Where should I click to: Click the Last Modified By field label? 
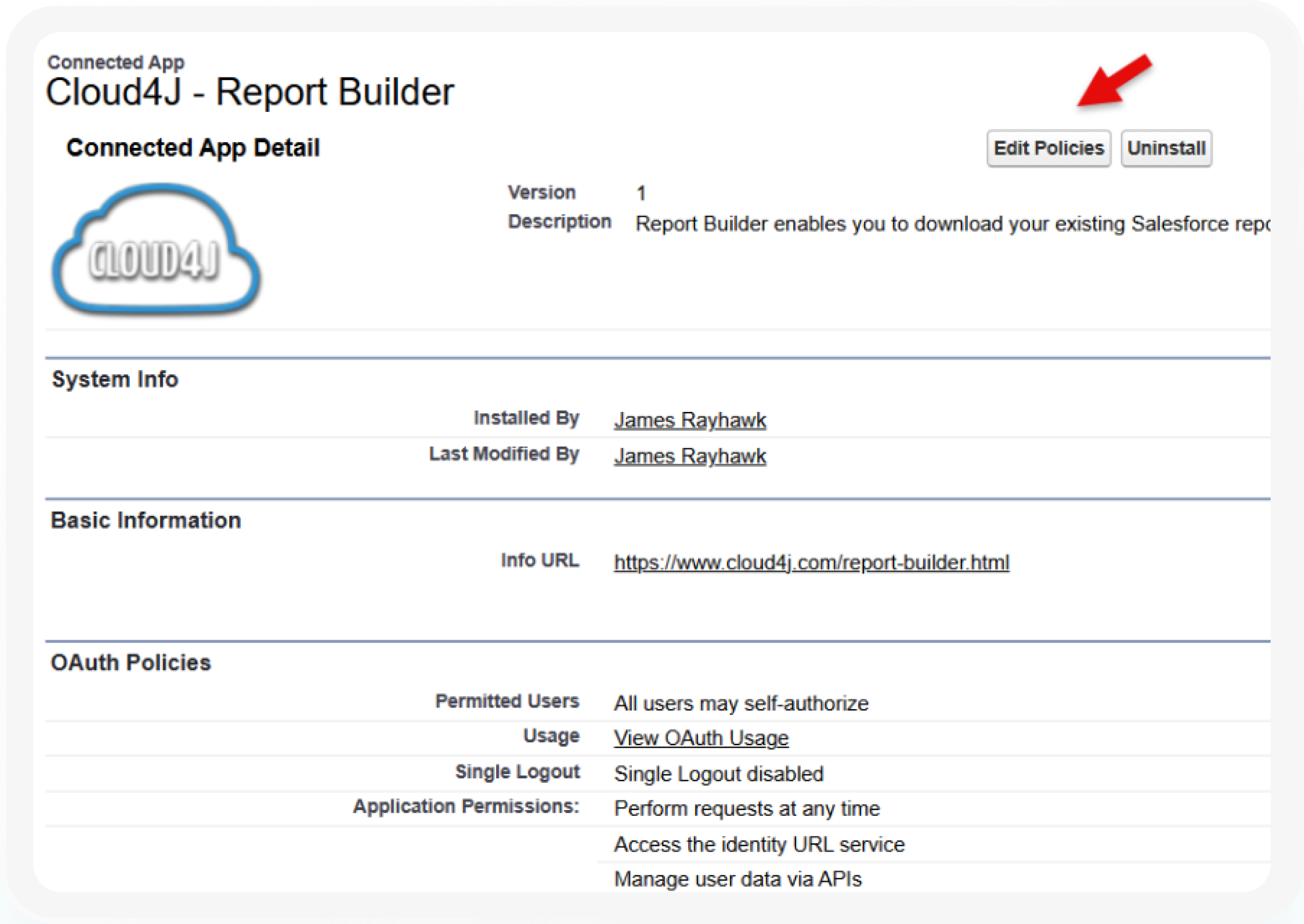(x=504, y=453)
